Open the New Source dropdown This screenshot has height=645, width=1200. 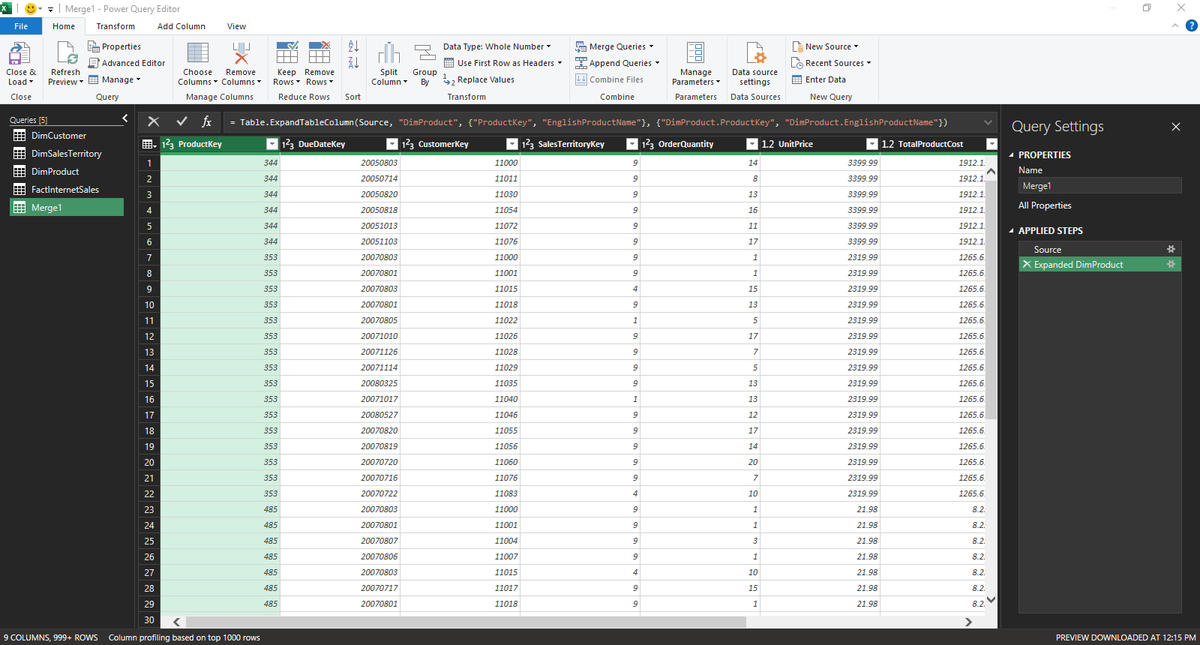pyautogui.click(x=824, y=46)
